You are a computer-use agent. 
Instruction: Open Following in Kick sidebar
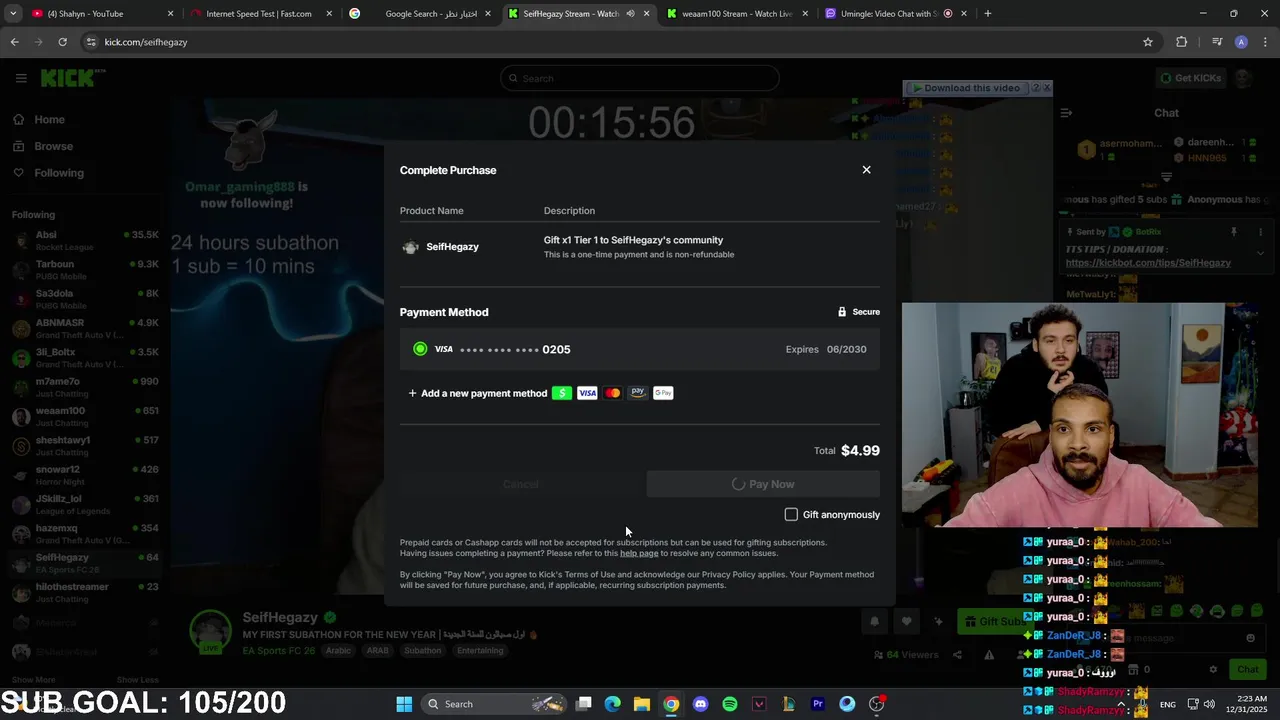(59, 173)
